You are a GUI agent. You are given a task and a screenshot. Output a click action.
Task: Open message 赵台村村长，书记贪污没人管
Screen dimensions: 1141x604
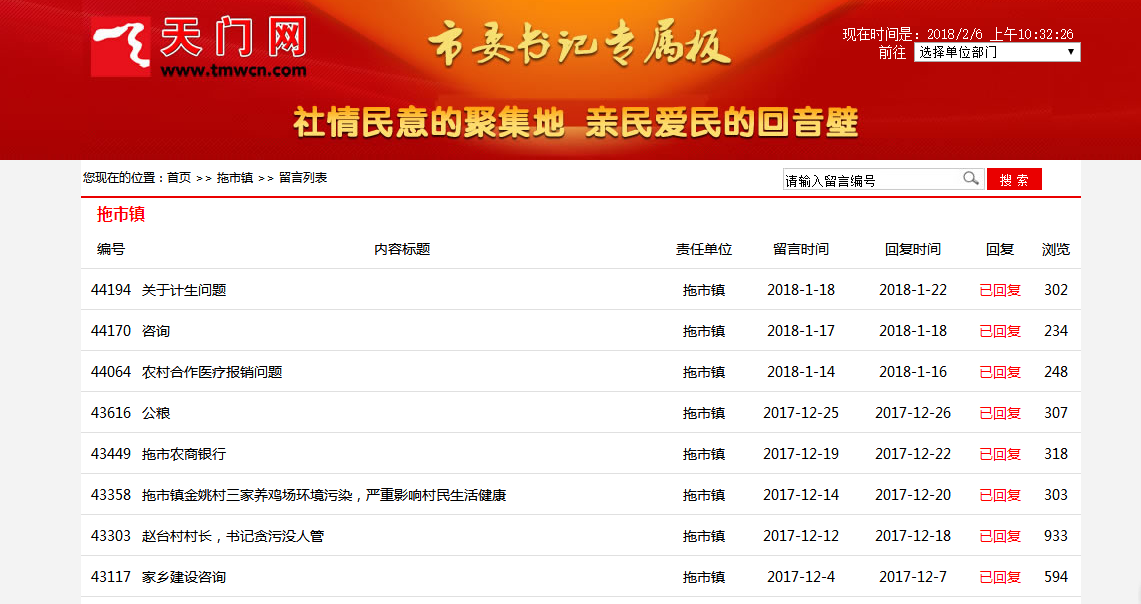233,536
